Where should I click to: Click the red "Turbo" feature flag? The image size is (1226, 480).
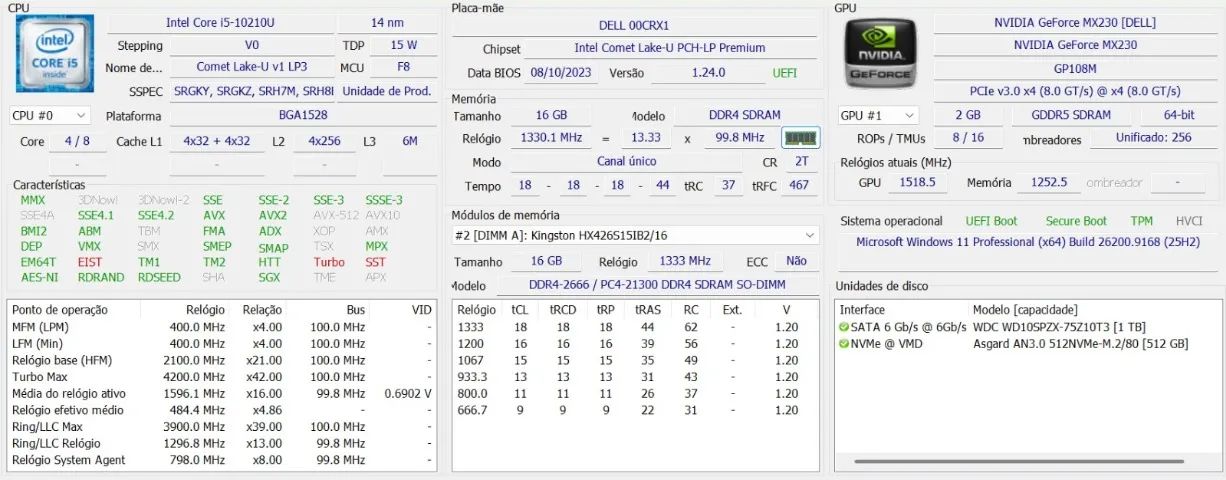(x=329, y=262)
